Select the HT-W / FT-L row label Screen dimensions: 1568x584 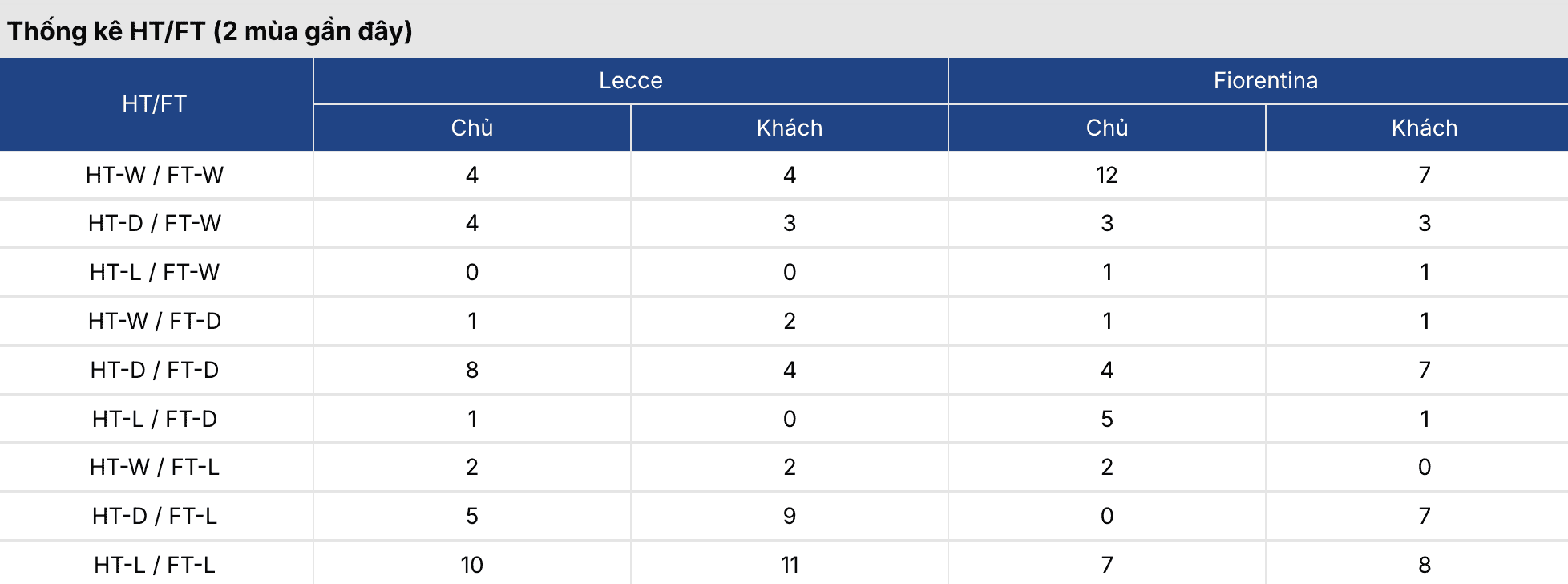tap(155, 467)
